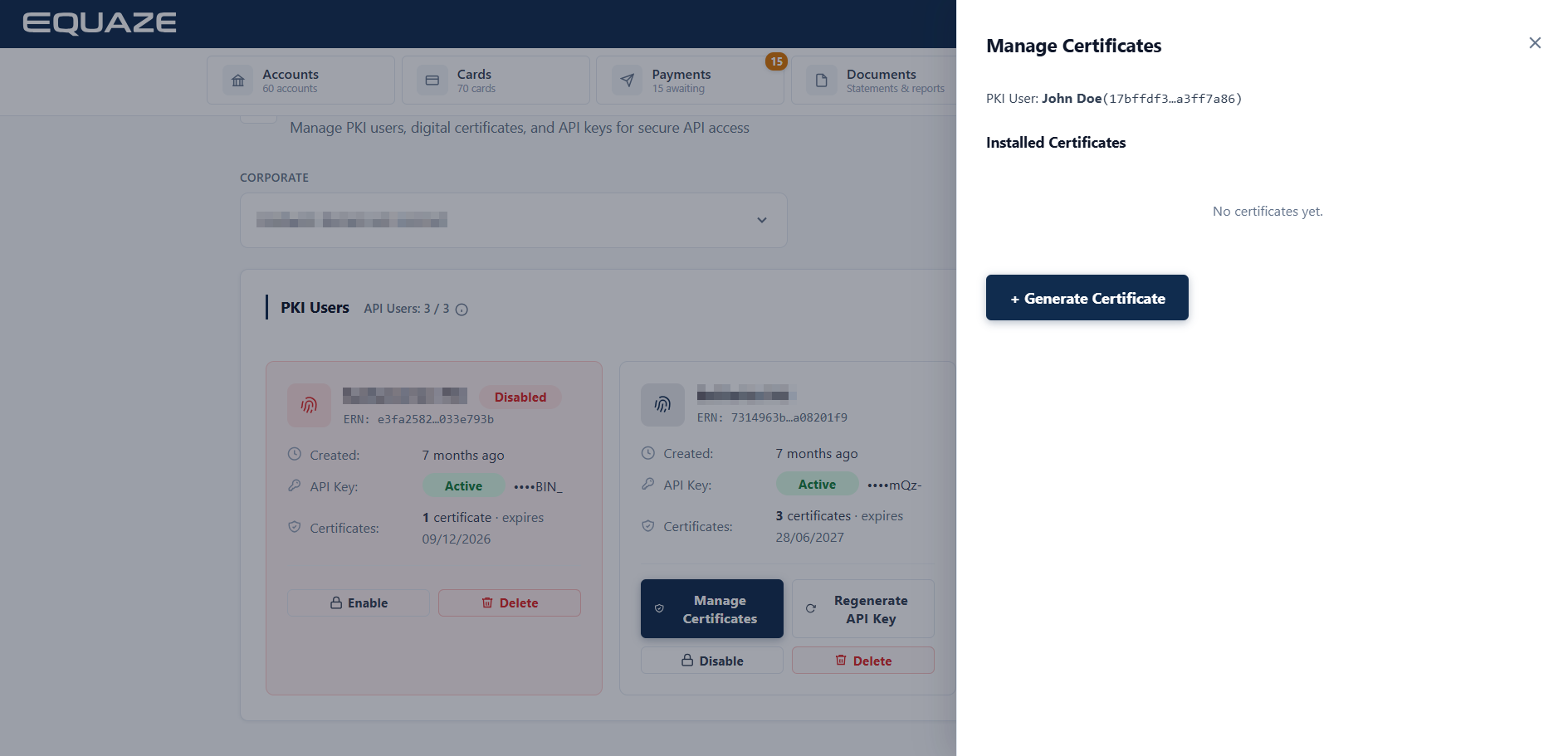Click the clock icon on the 7314963b card

click(648, 452)
